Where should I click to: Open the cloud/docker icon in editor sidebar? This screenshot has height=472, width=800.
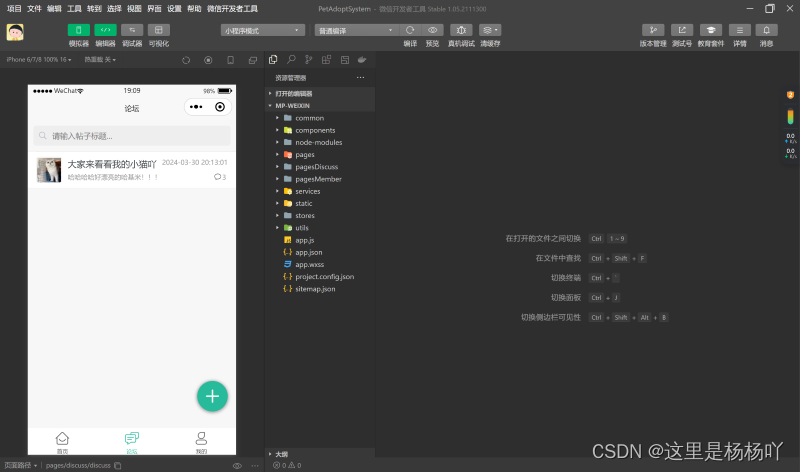coord(362,60)
